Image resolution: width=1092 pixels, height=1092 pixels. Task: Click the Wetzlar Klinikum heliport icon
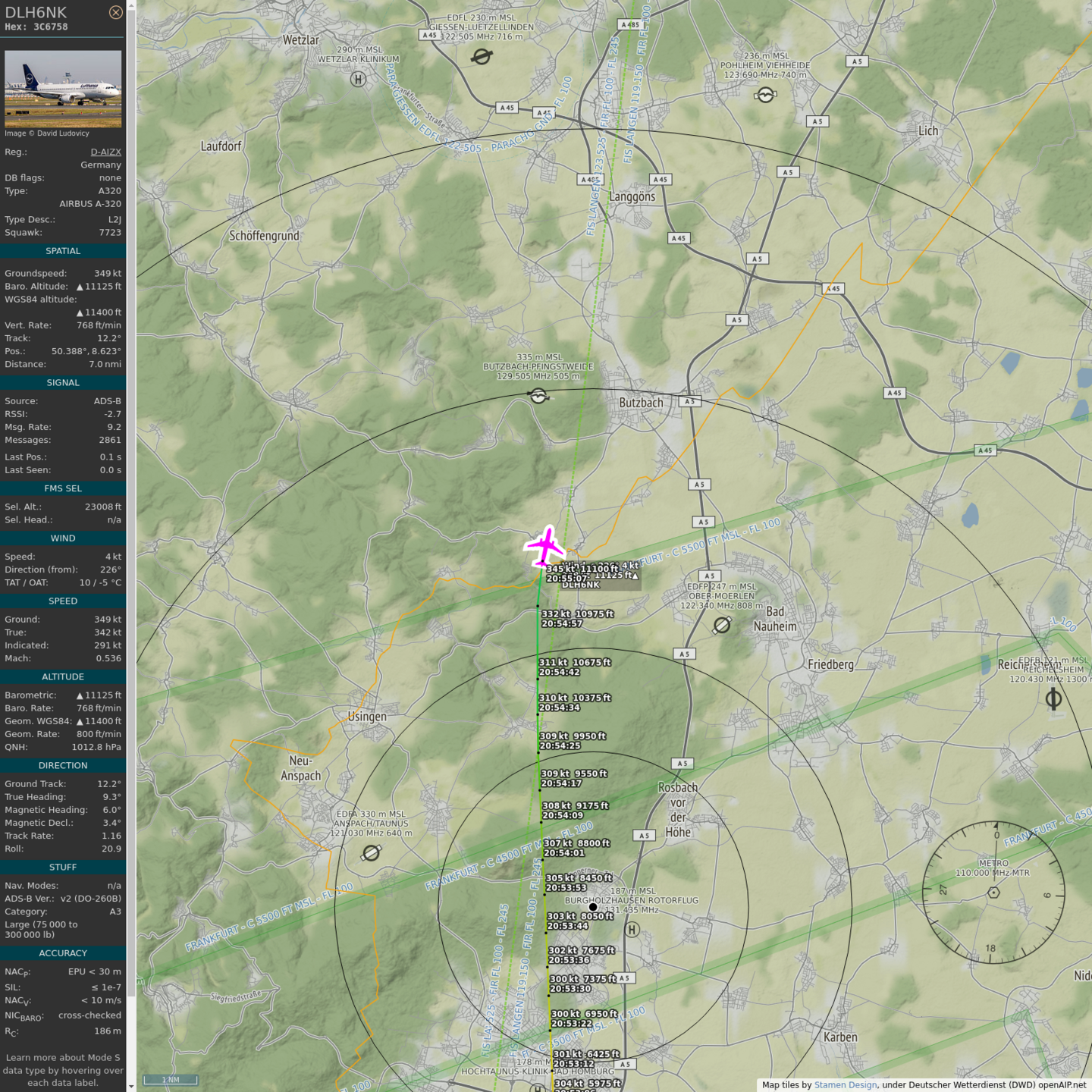point(358,79)
